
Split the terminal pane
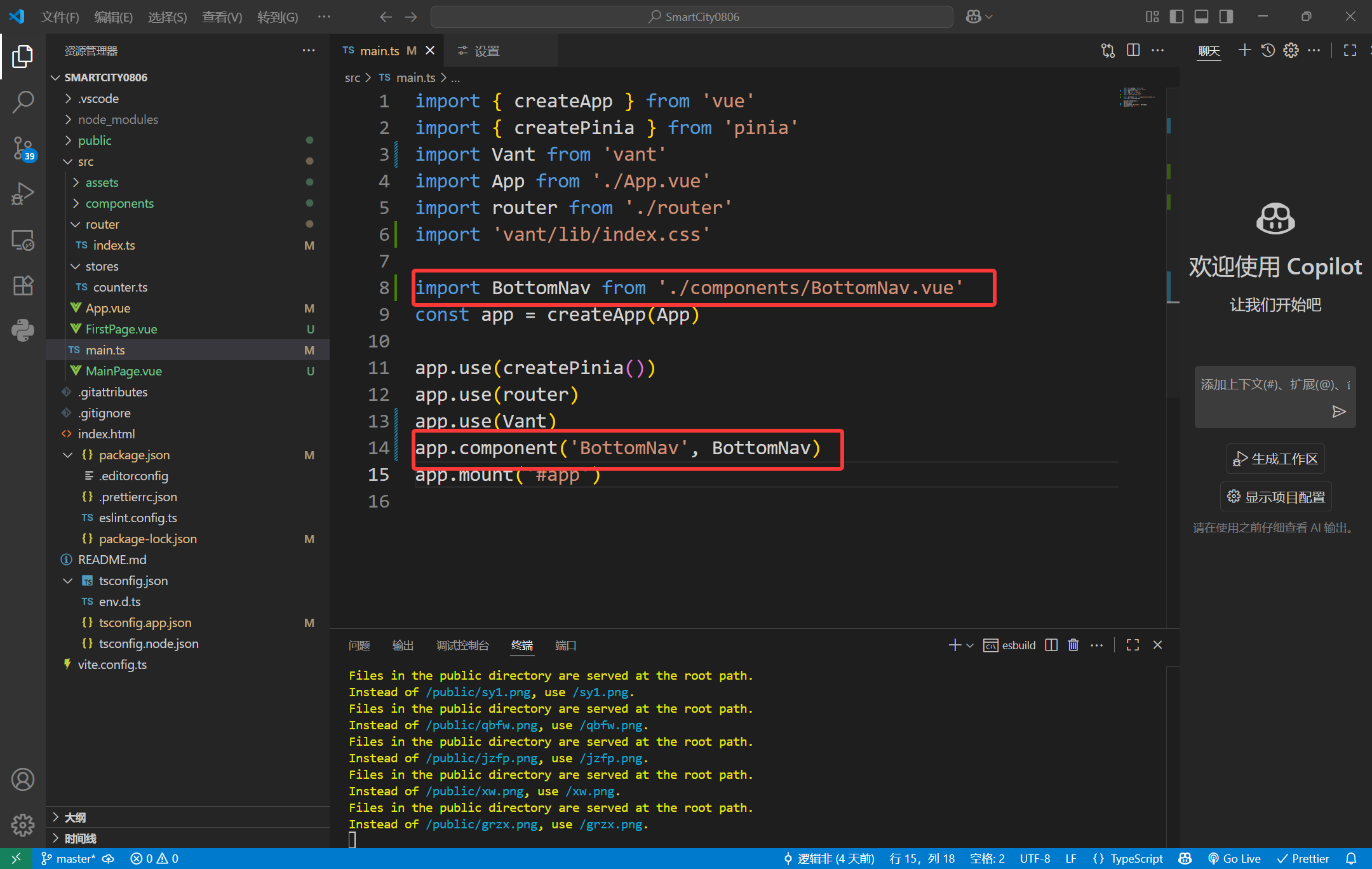[1051, 645]
